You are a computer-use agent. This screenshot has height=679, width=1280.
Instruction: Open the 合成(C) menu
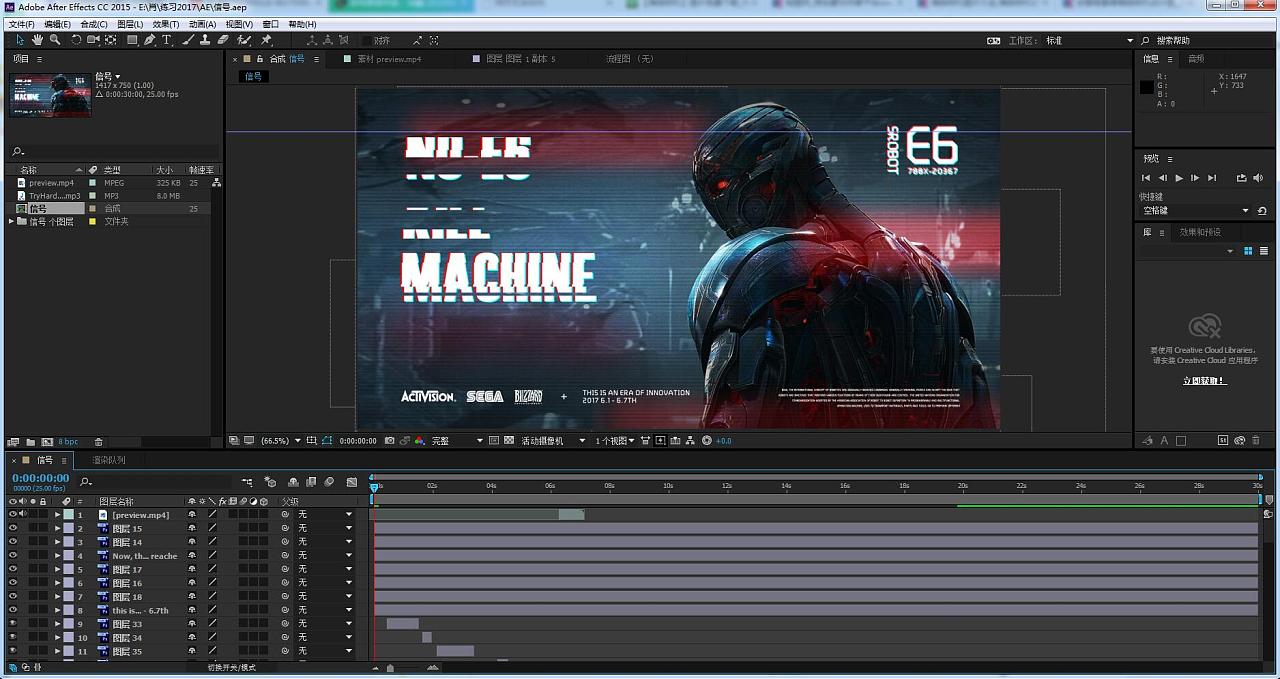[x=94, y=24]
